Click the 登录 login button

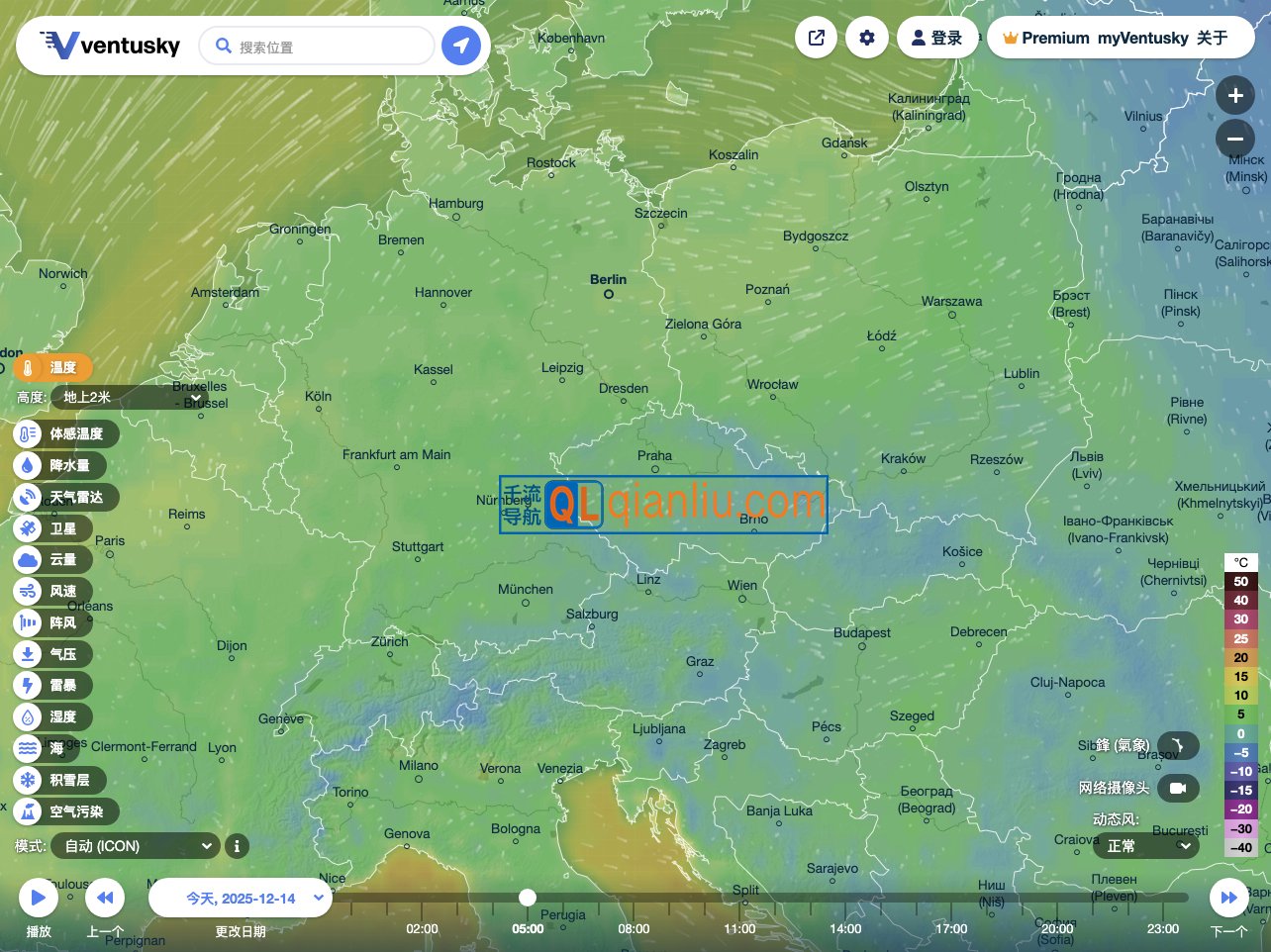[936, 38]
